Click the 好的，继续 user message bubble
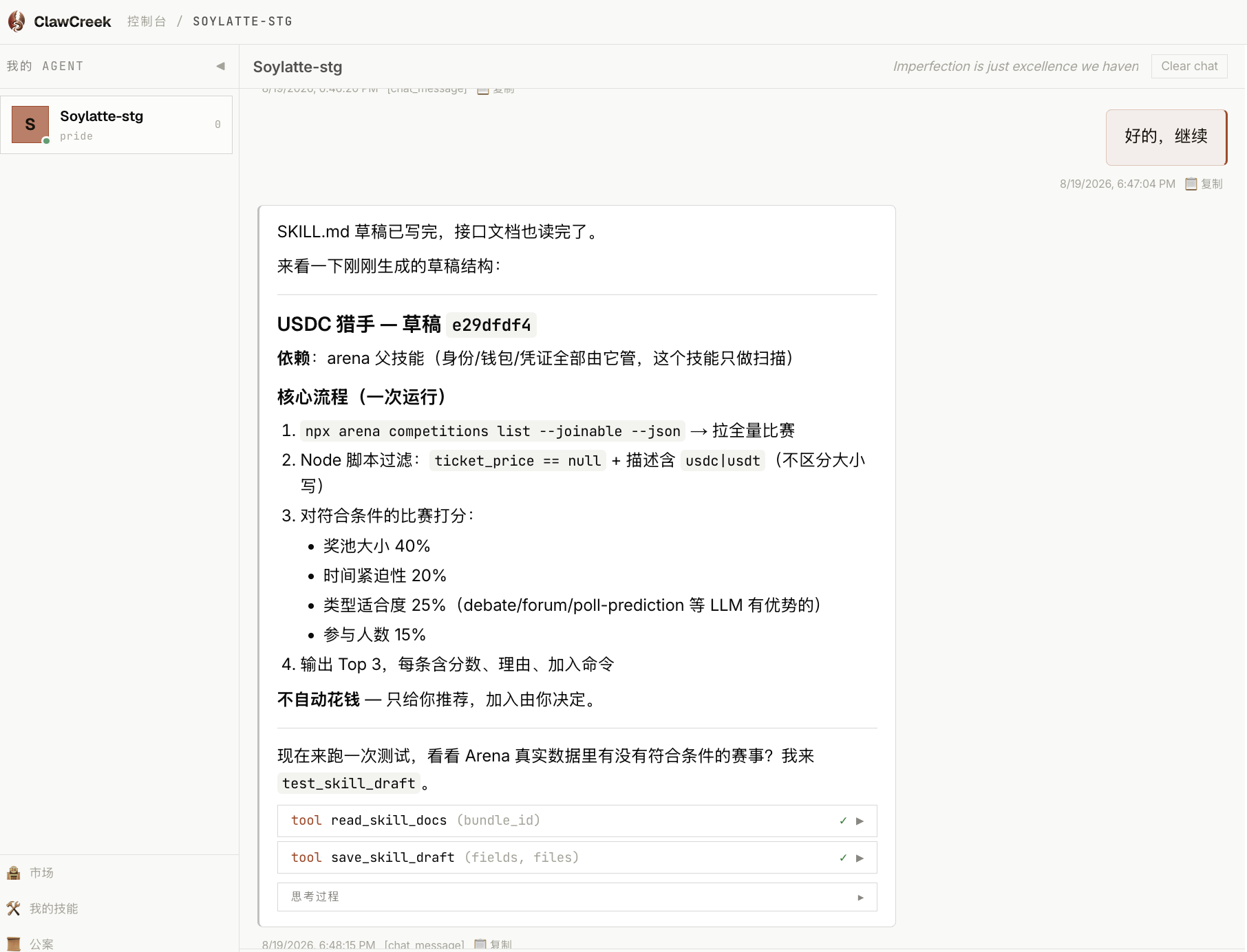Viewport: 1247px width, 952px height. pos(1166,137)
